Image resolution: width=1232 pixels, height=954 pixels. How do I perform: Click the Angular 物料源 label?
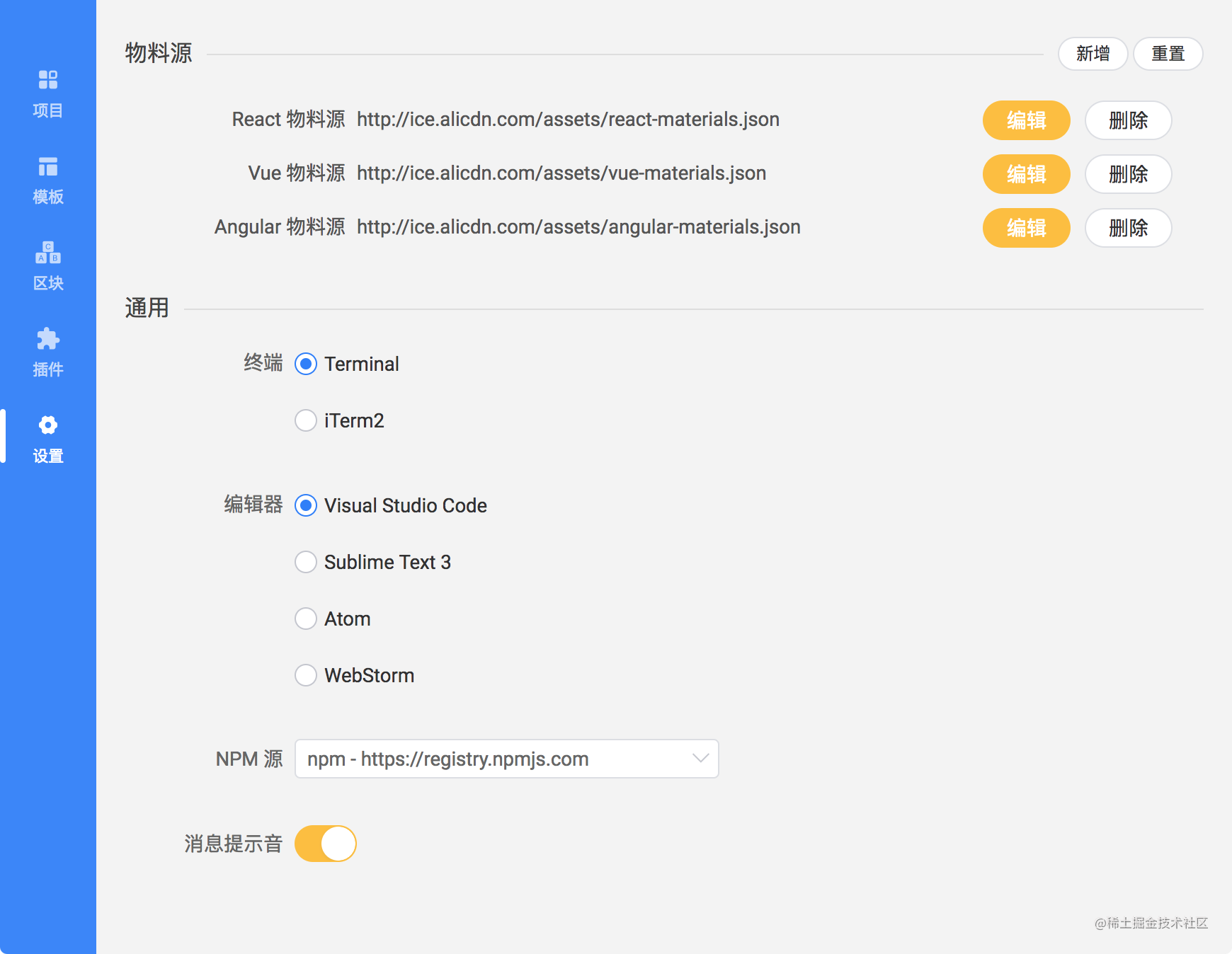point(280,227)
